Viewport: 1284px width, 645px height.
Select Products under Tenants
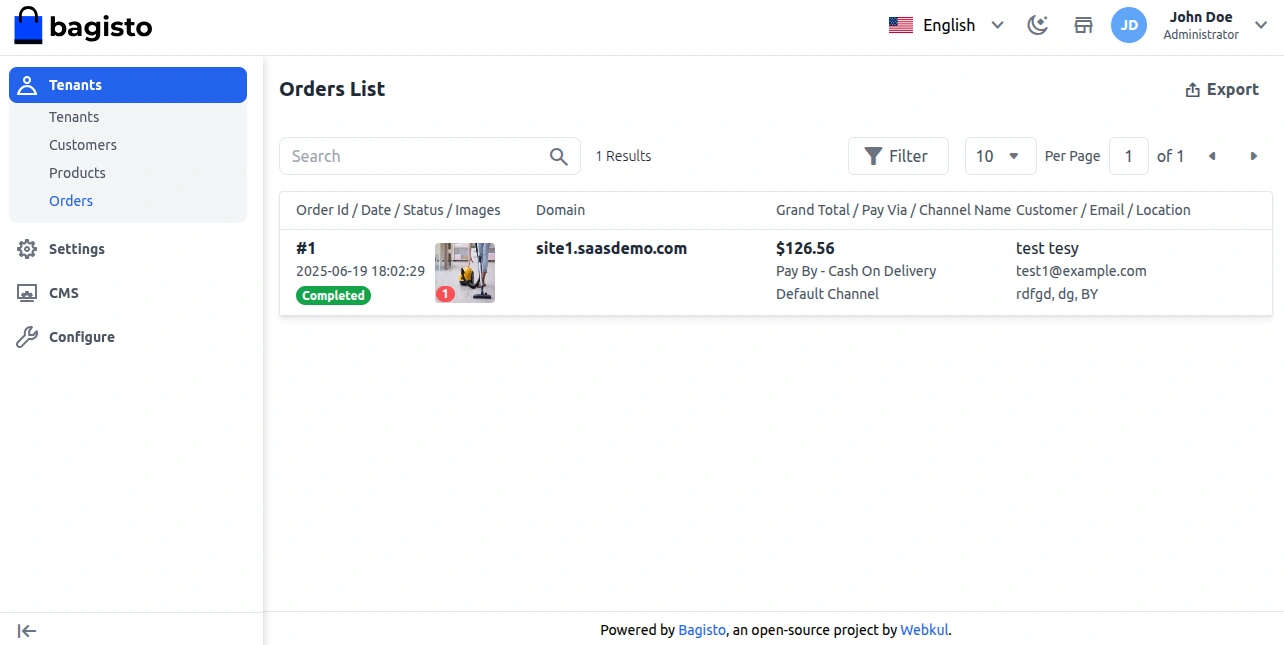coord(77,173)
